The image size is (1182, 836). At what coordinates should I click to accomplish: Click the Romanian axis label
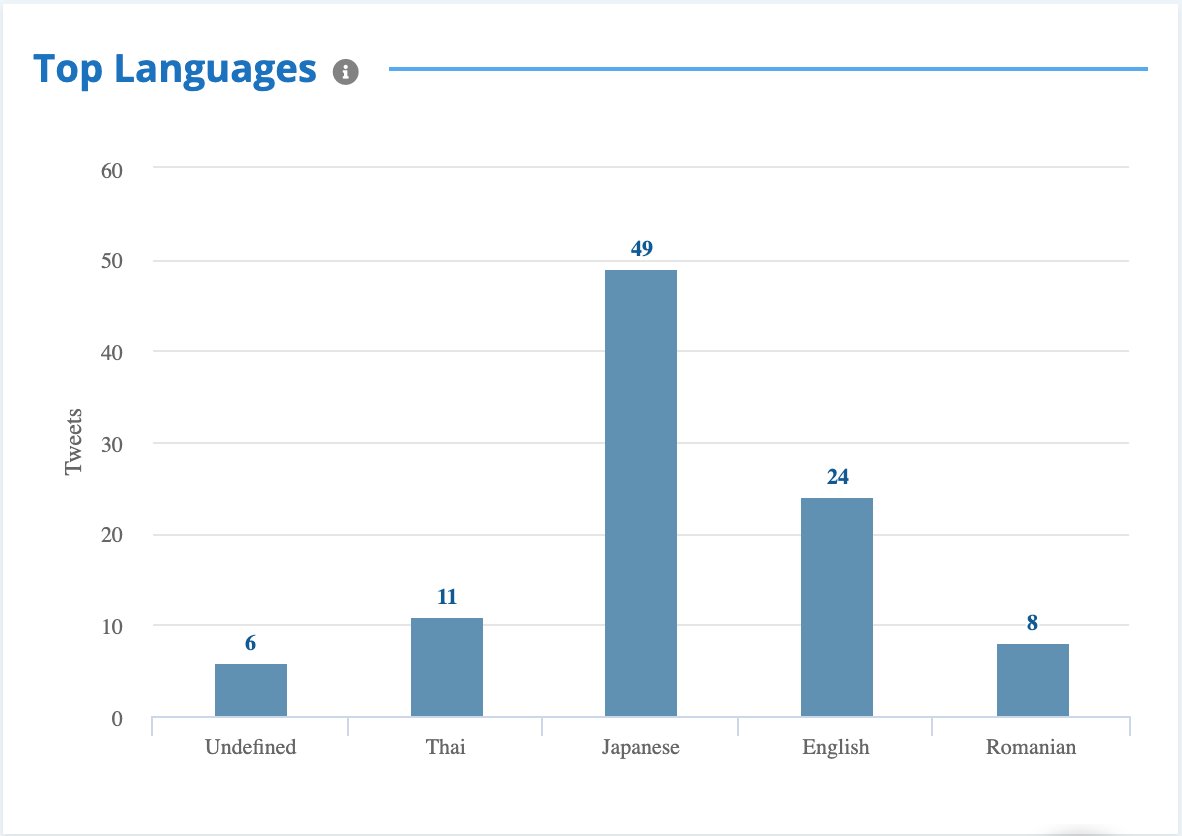[1031, 747]
